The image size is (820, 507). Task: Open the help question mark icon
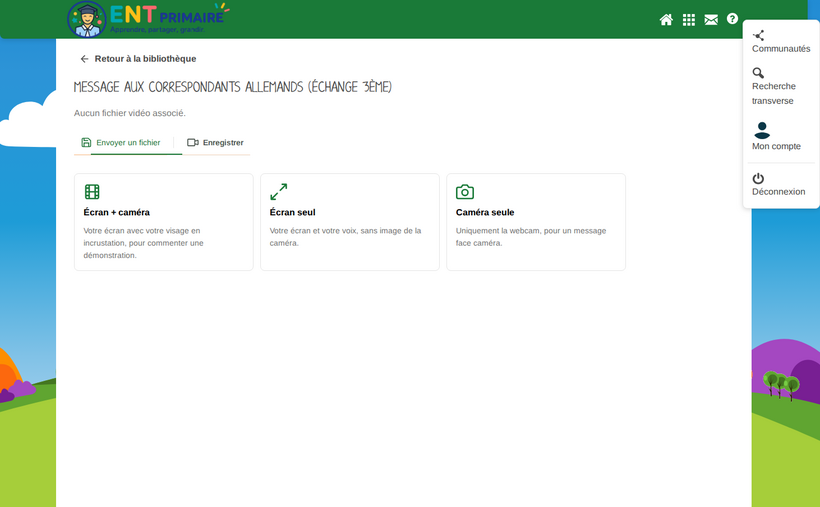[x=732, y=19]
